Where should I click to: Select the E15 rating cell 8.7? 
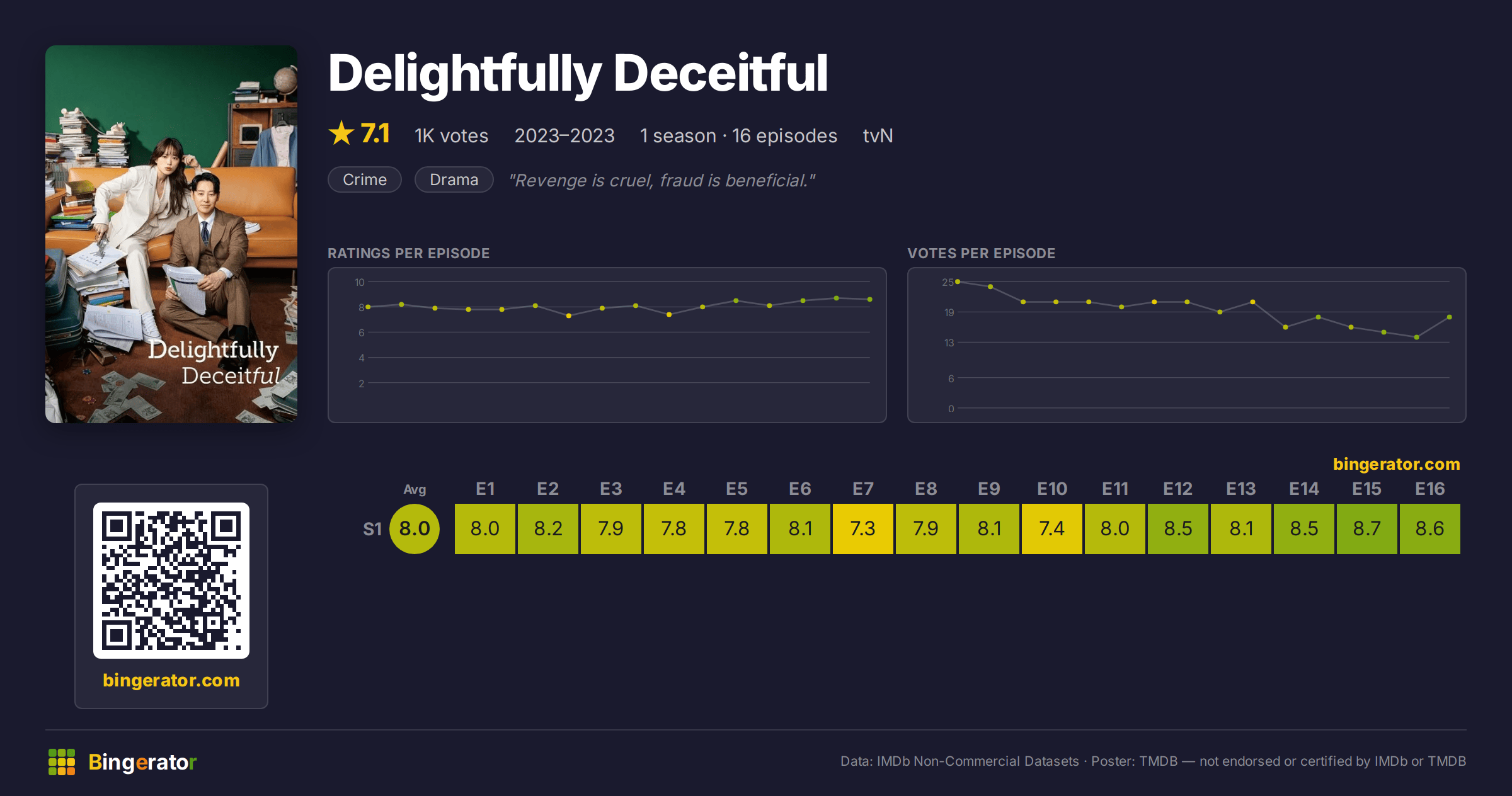[x=1367, y=529]
